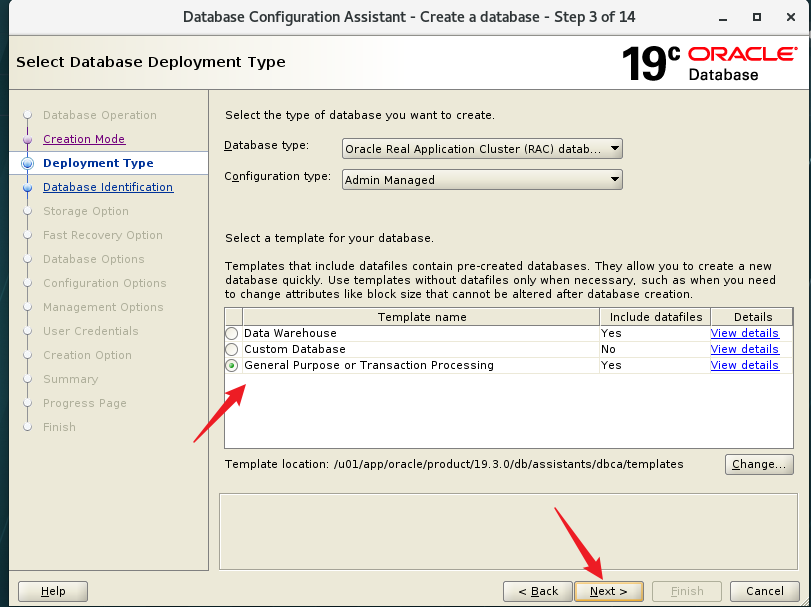The height and width of the screenshot is (607, 811).
Task: Click the Custom Database template name
Action: click(295, 350)
